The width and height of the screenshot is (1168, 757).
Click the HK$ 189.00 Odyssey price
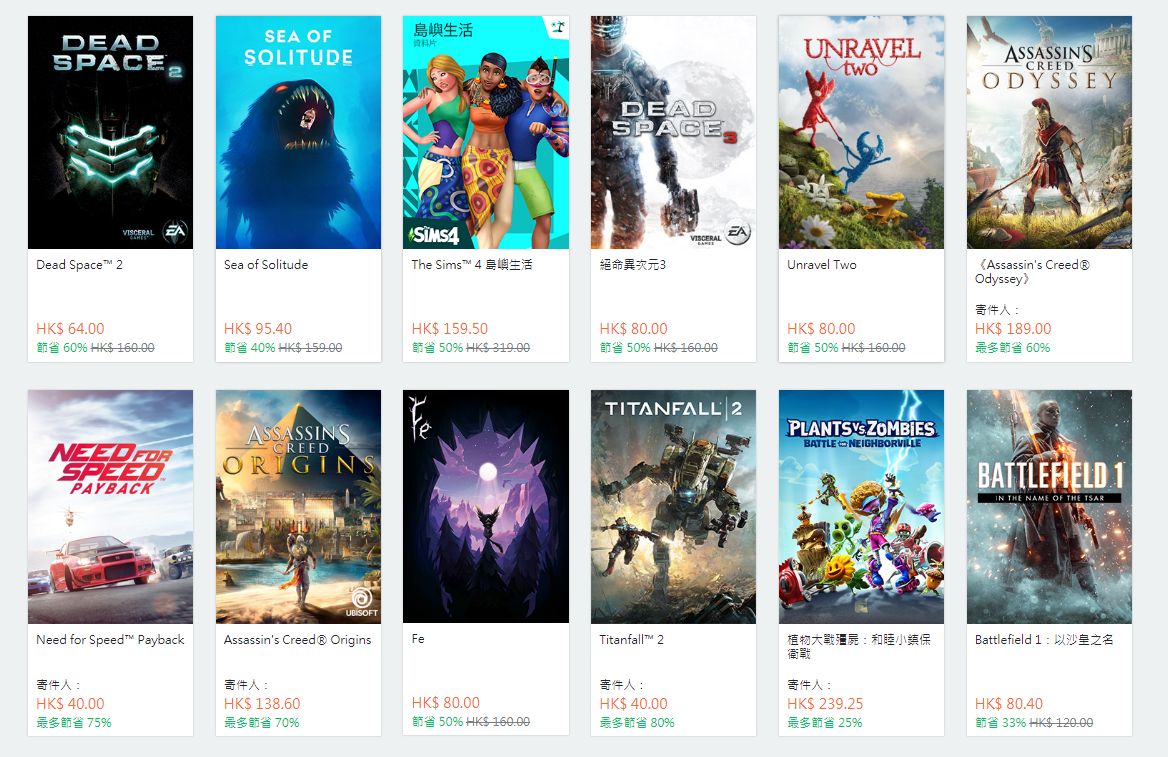tap(1013, 329)
